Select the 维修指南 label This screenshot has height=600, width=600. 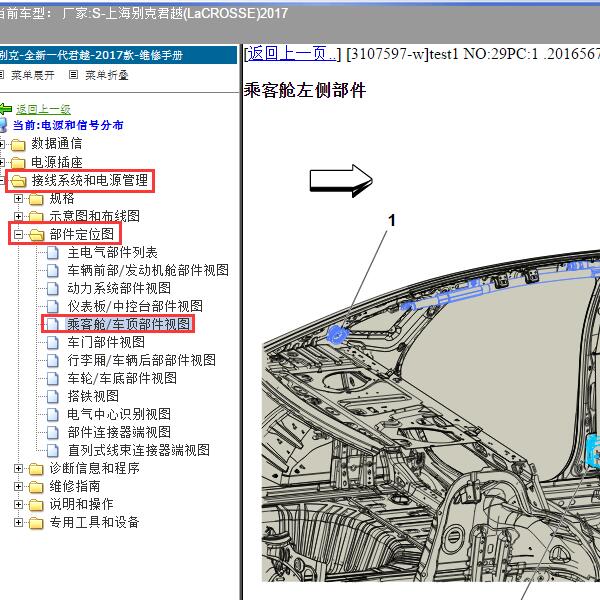click(x=75, y=486)
